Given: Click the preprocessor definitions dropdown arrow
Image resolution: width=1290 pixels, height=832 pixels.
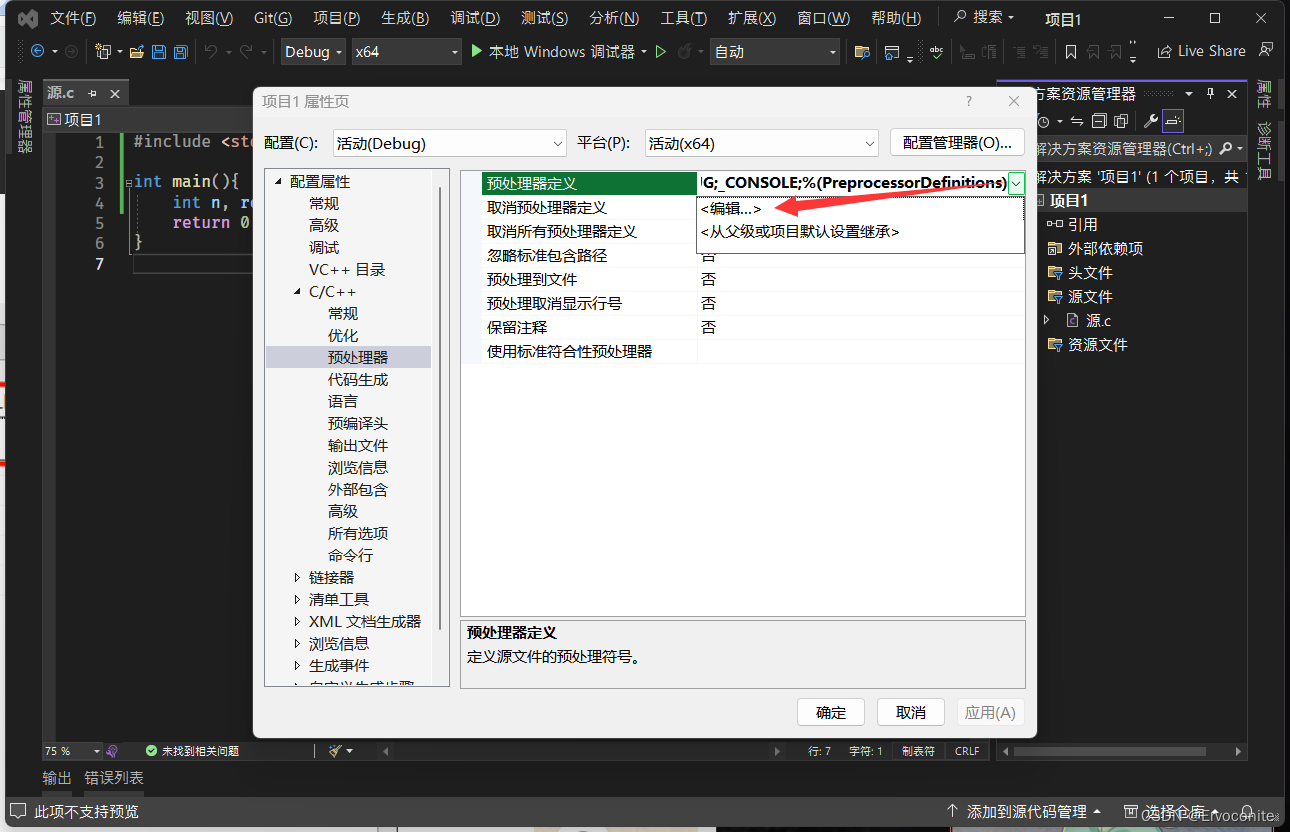Looking at the screenshot, I should pos(1016,183).
